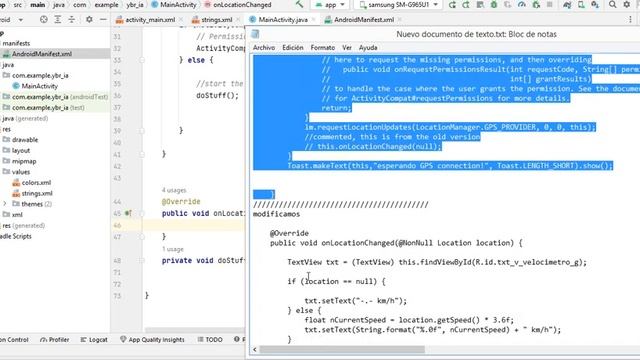This screenshot has width=640, height=360.
Task: Open the TODO tool window
Action: point(210,340)
